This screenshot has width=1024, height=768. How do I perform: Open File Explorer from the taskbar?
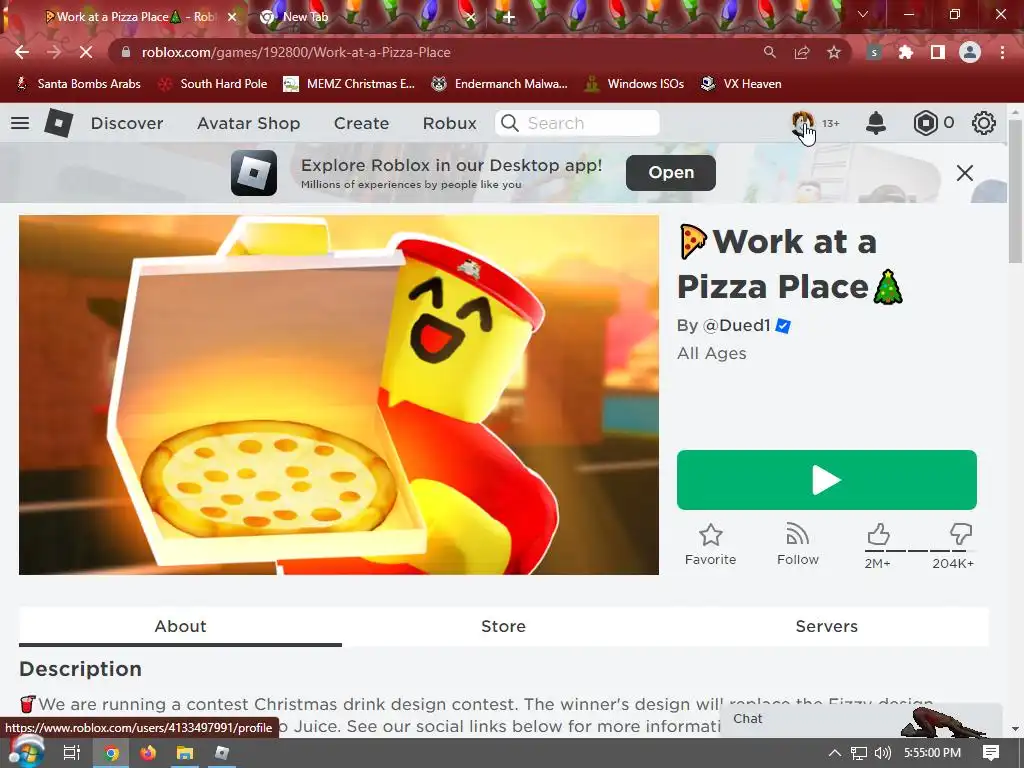(185, 753)
